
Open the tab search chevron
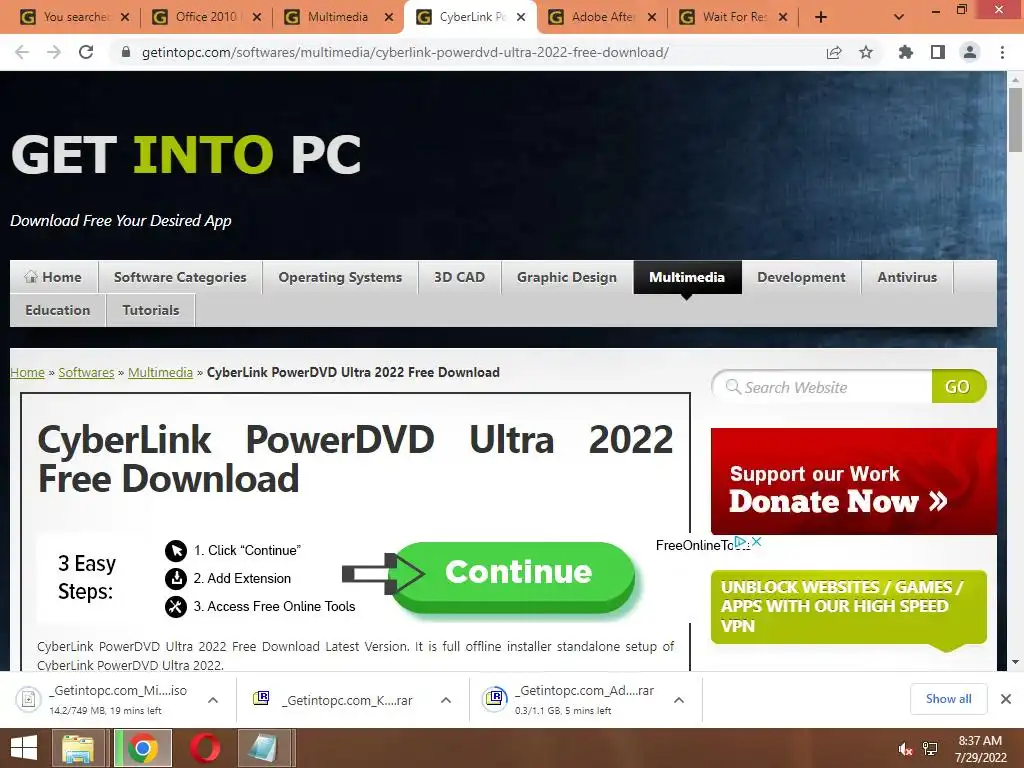899,18
